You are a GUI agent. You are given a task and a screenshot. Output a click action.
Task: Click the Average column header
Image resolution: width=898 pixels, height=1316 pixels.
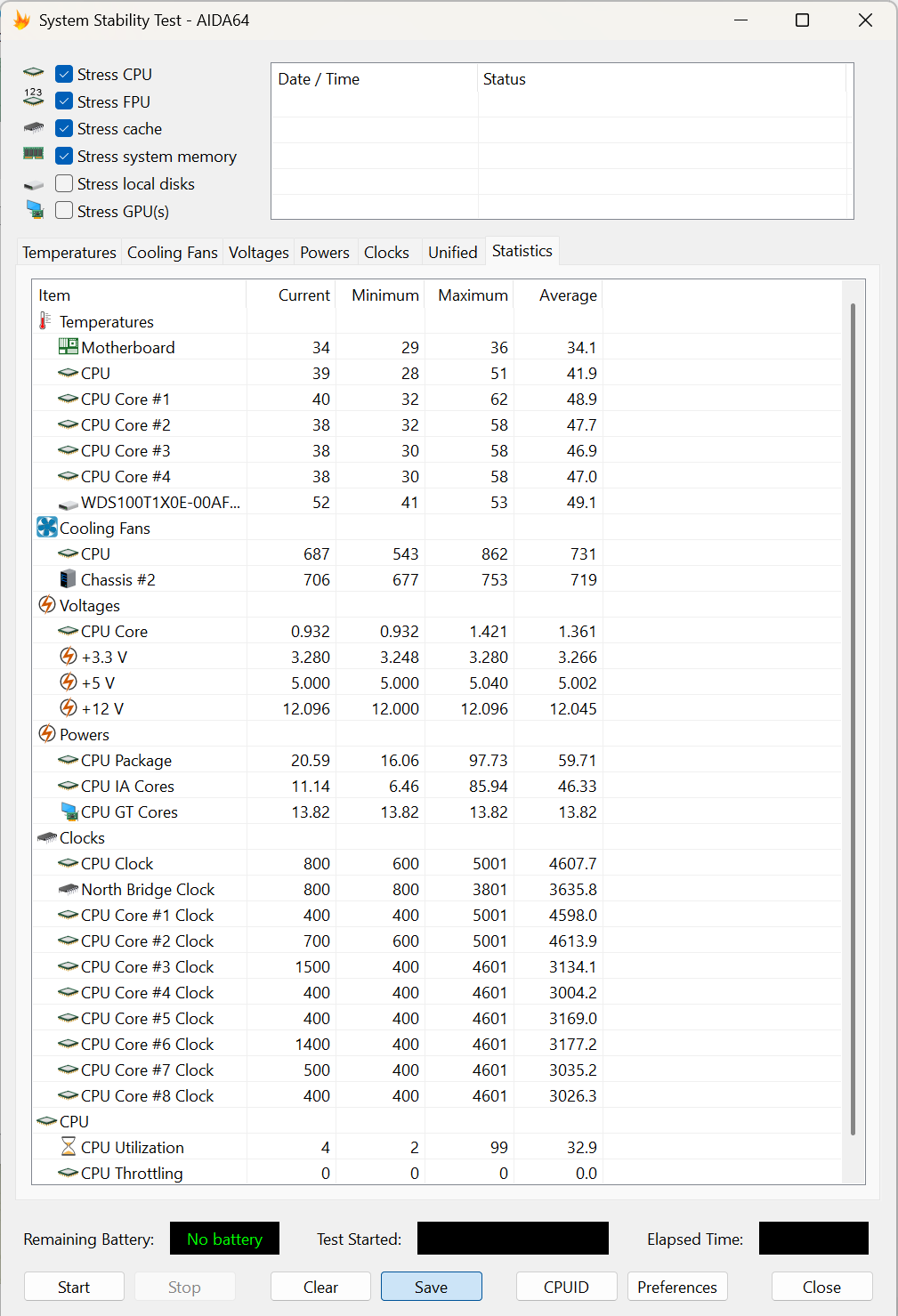558,295
